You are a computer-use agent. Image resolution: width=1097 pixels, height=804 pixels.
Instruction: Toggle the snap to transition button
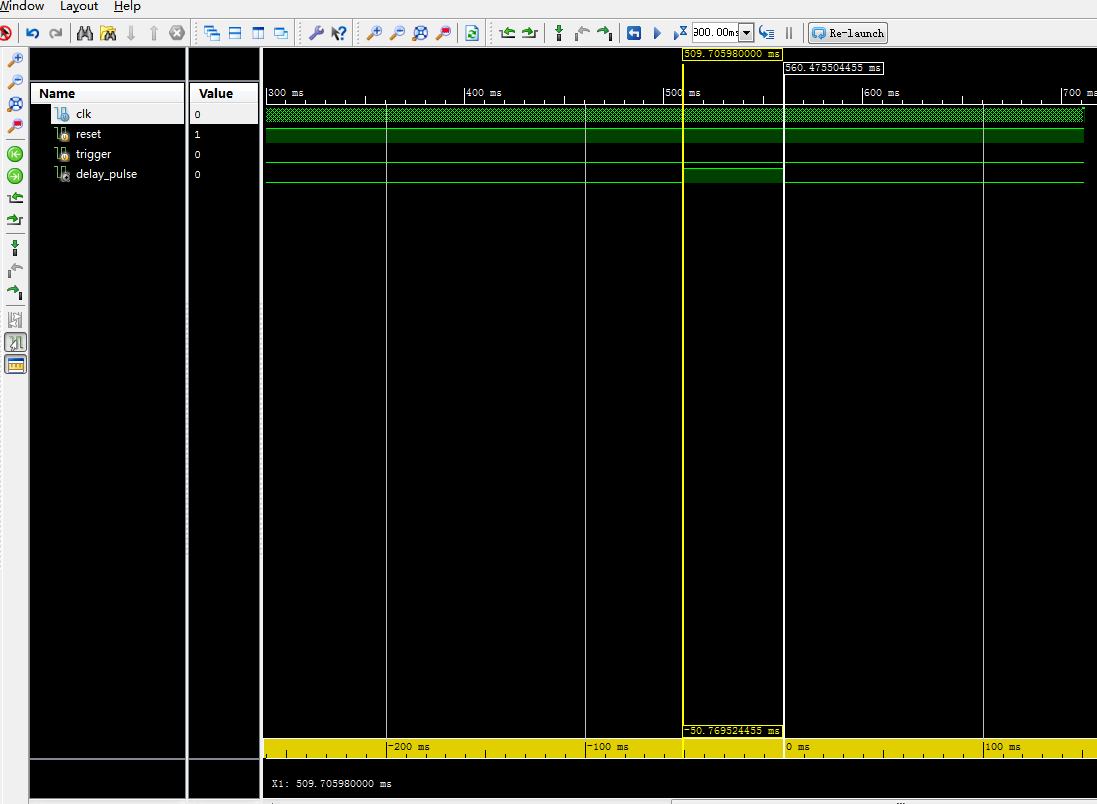tap(15, 343)
